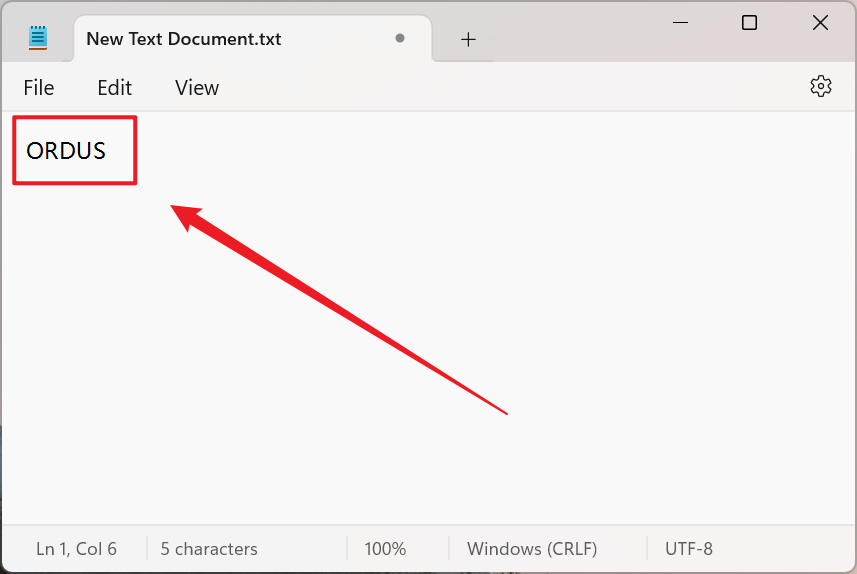Click the 5 characters count in status bar
This screenshot has height=574, width=857.
(209, 549)
